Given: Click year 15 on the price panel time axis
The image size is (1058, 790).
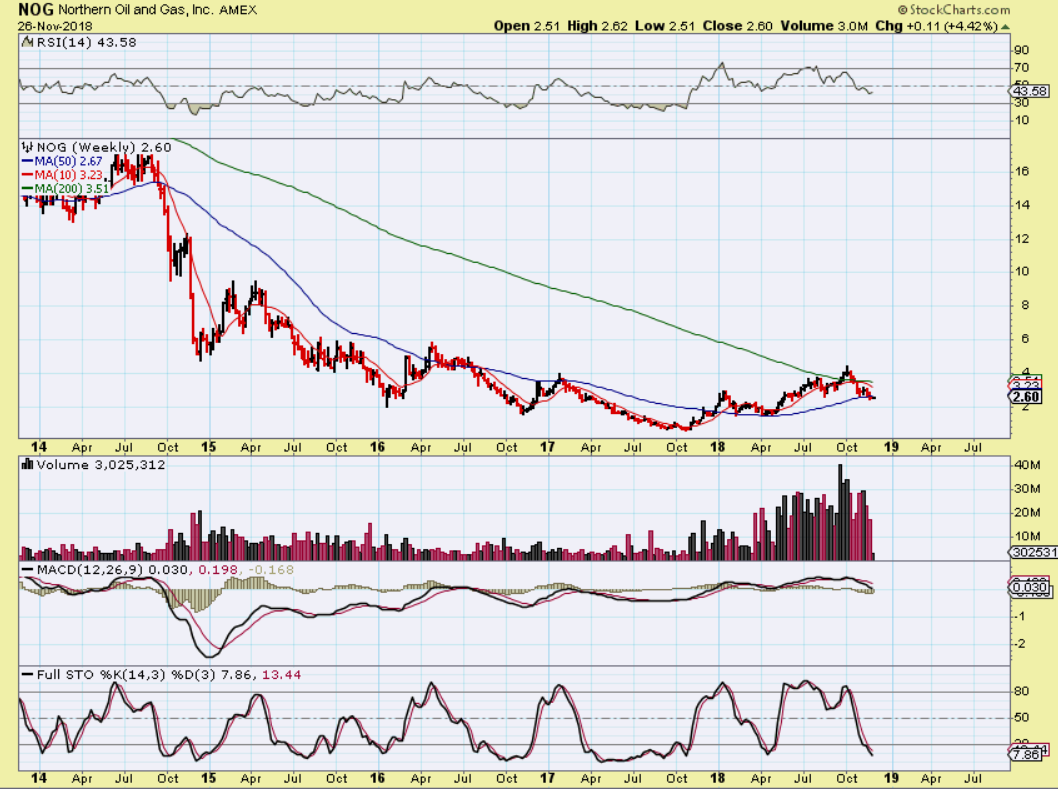Looking at the screenshot, I should click(x=208, y=447).
